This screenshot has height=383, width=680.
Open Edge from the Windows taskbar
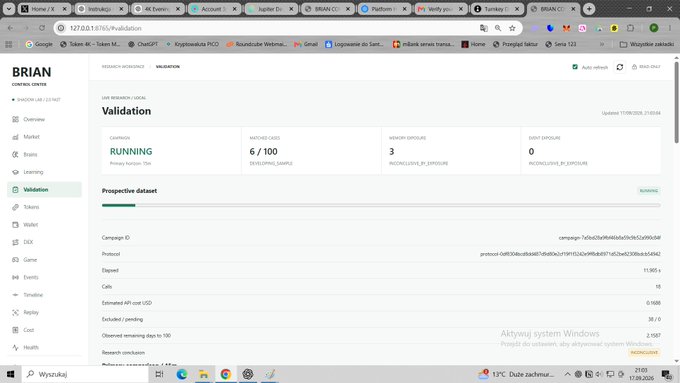[182, 374]
